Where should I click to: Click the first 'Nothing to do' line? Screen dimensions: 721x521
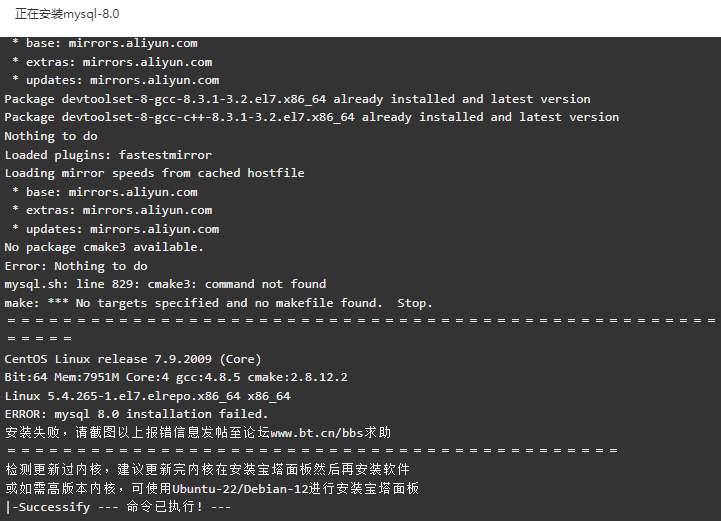pyautogui.click(x=51, y=136)
